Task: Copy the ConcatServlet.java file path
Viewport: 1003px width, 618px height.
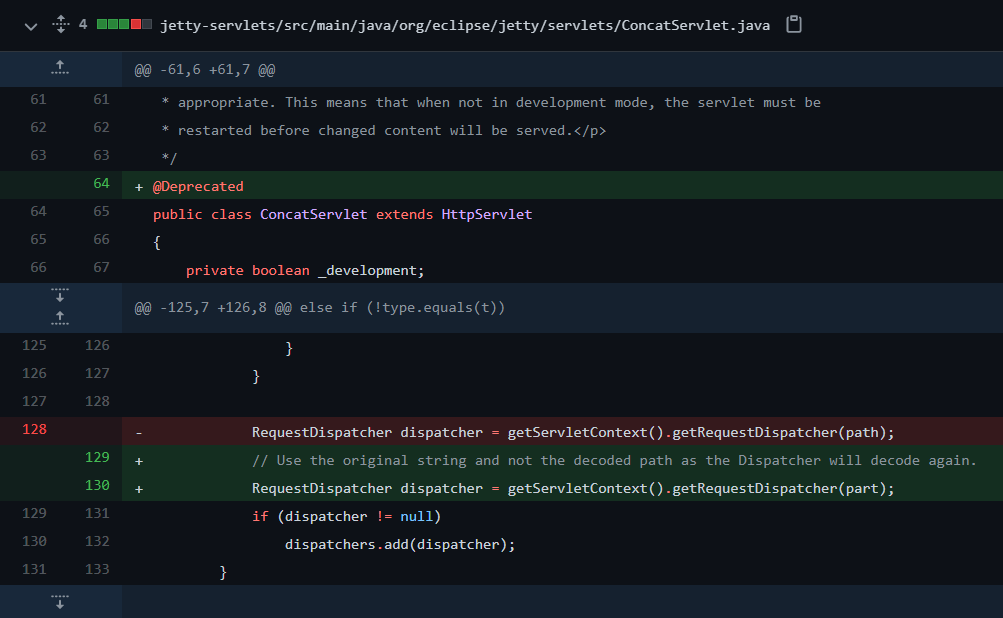Action: pos(794,24)
